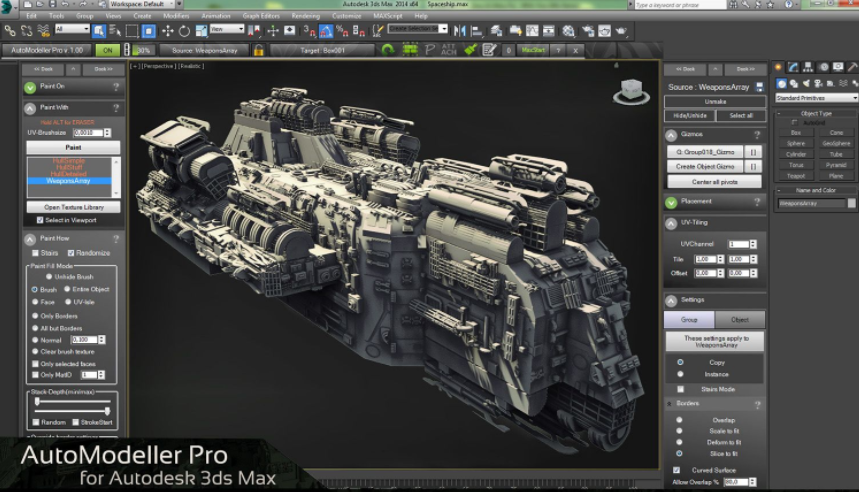Click the Render Production teapot icon

click(621, 31)
